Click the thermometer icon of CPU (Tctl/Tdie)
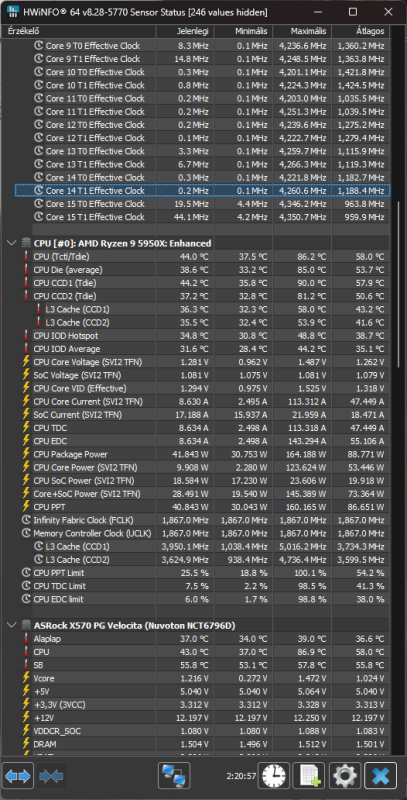407x800 pixels. point(26,257)
